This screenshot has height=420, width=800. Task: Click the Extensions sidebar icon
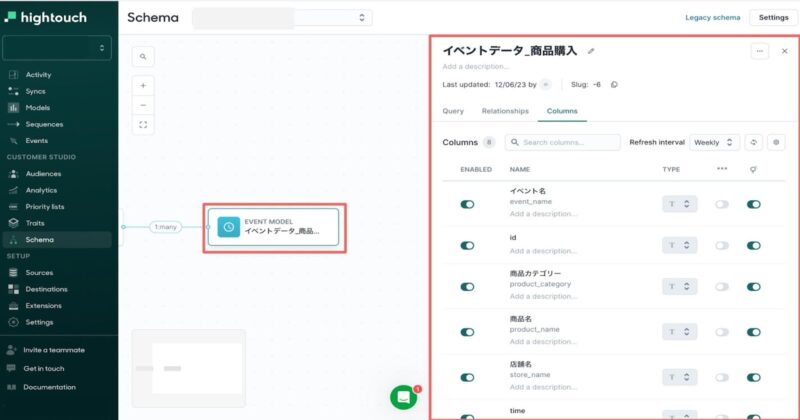pos(13,306)
